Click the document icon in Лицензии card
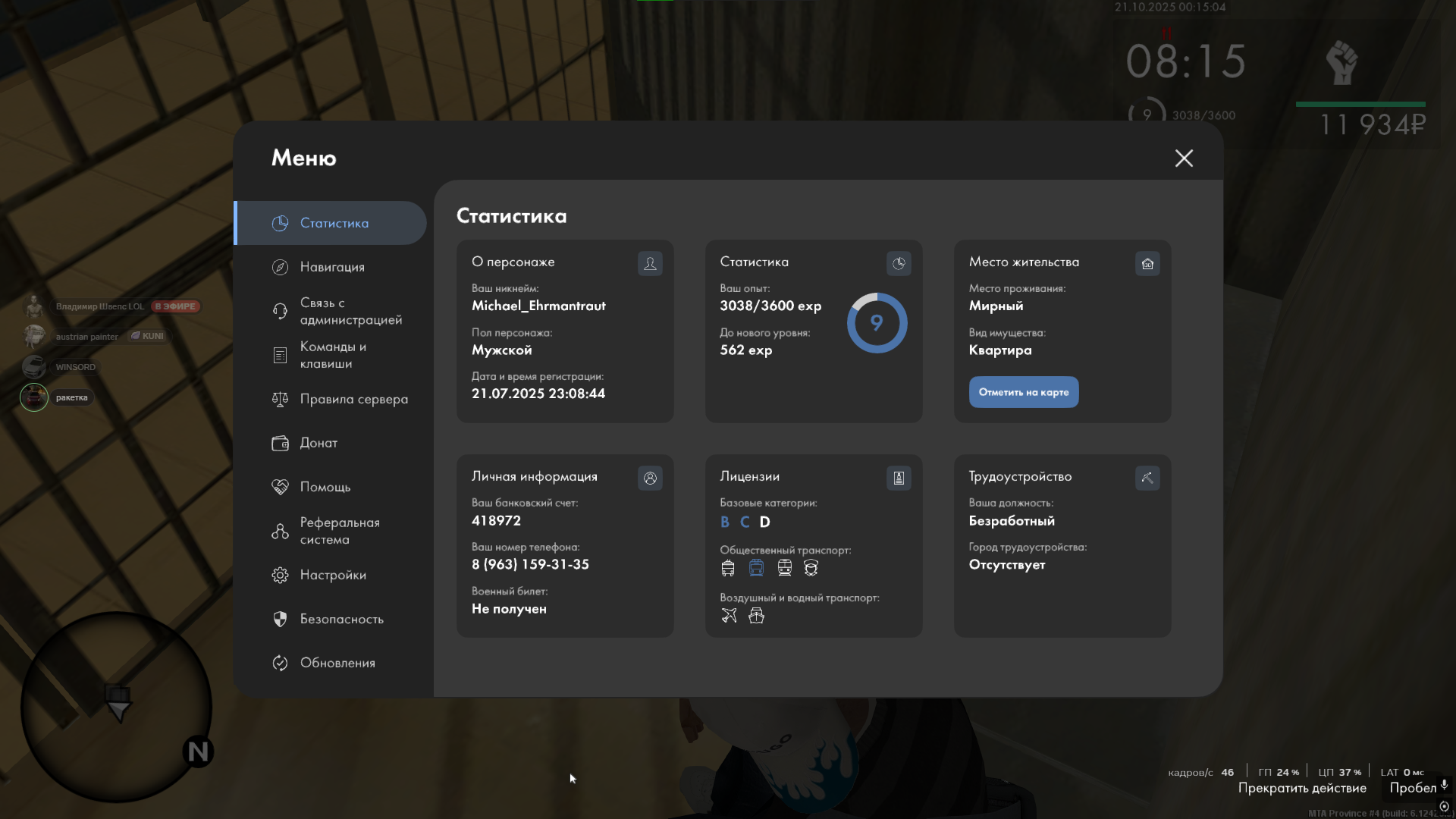Screen dimensions: 1456x819 899,478
